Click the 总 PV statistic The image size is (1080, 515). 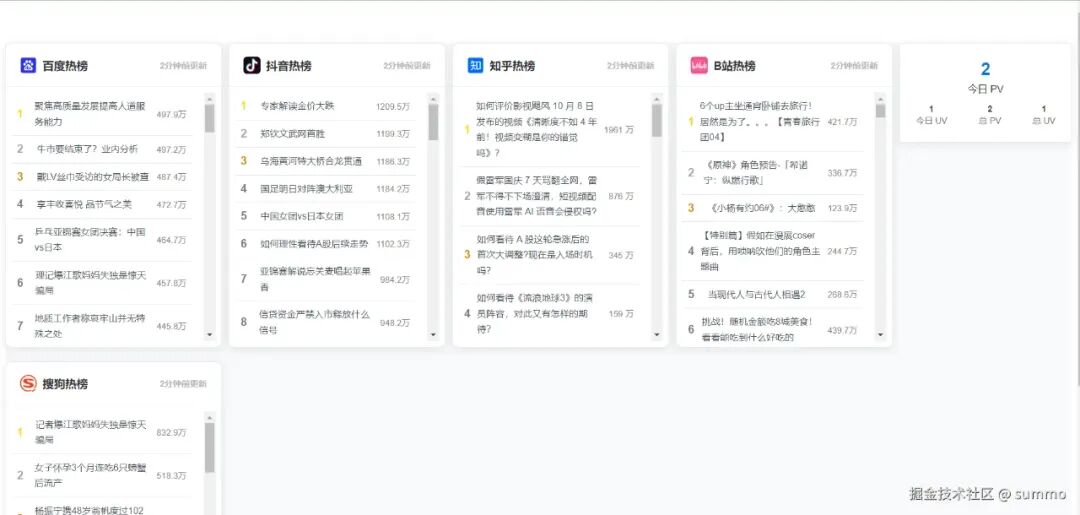[990, 115]
